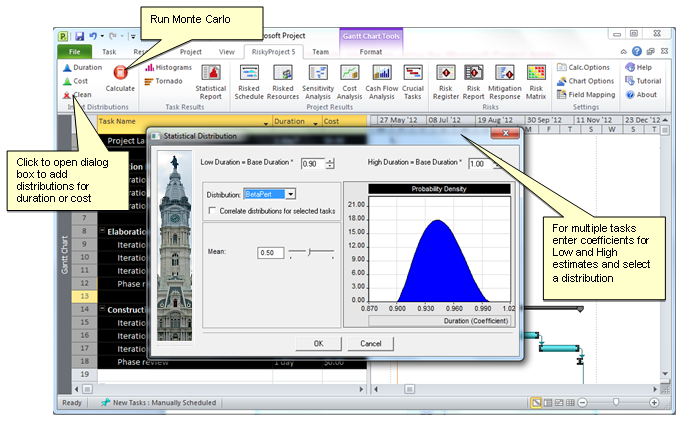The height and width of the screenshot is (421, 682).
Task: Click New Tasks Manually Scheduled status item
Action: click(159, 403)
